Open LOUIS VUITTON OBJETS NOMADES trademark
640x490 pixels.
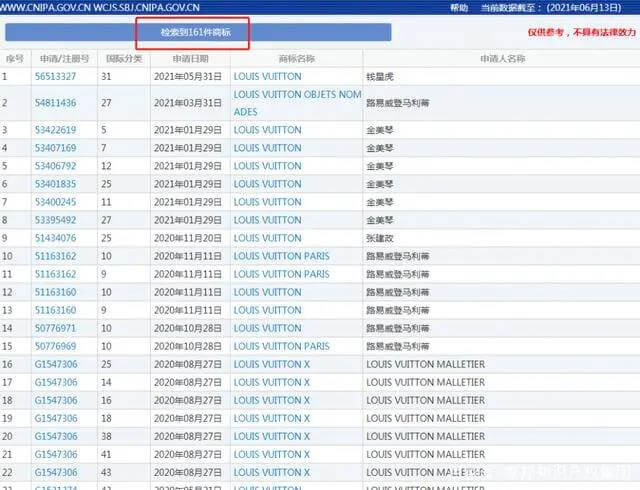[298, 103]
